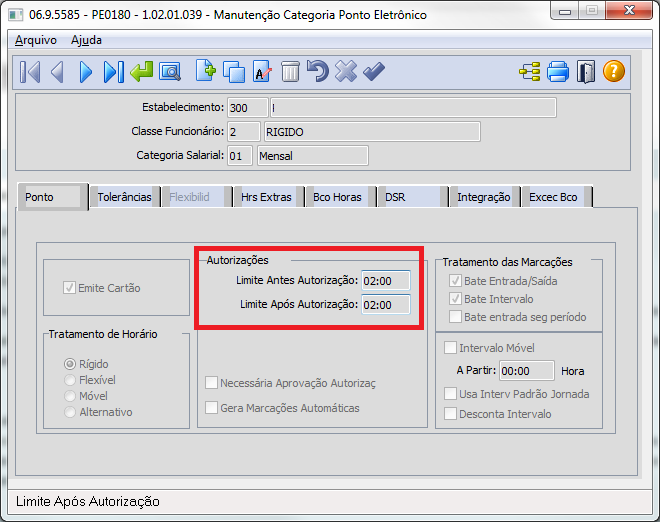Click the Mensal description field
Viewport: 660px width, 522px height.
coord(313,156)
